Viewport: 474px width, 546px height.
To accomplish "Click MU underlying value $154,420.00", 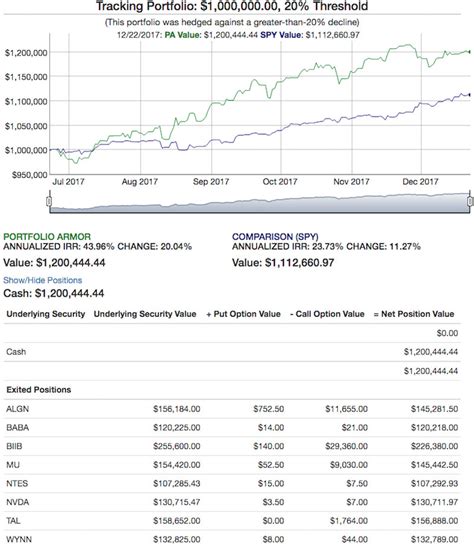I will point(177,465).
